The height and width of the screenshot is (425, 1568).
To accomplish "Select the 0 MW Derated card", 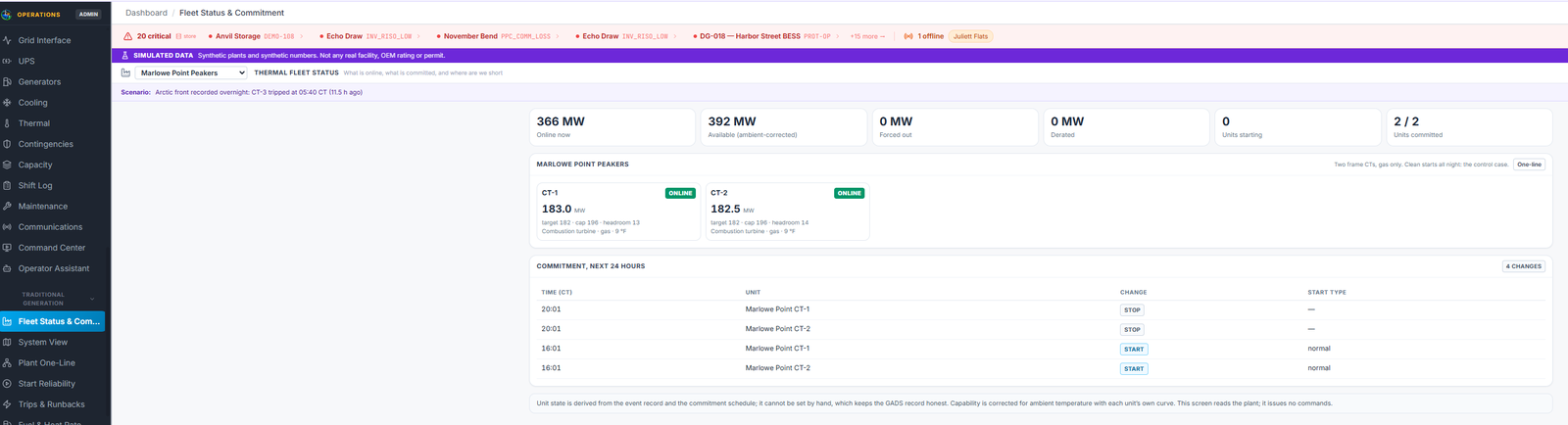I will 1127,127.
